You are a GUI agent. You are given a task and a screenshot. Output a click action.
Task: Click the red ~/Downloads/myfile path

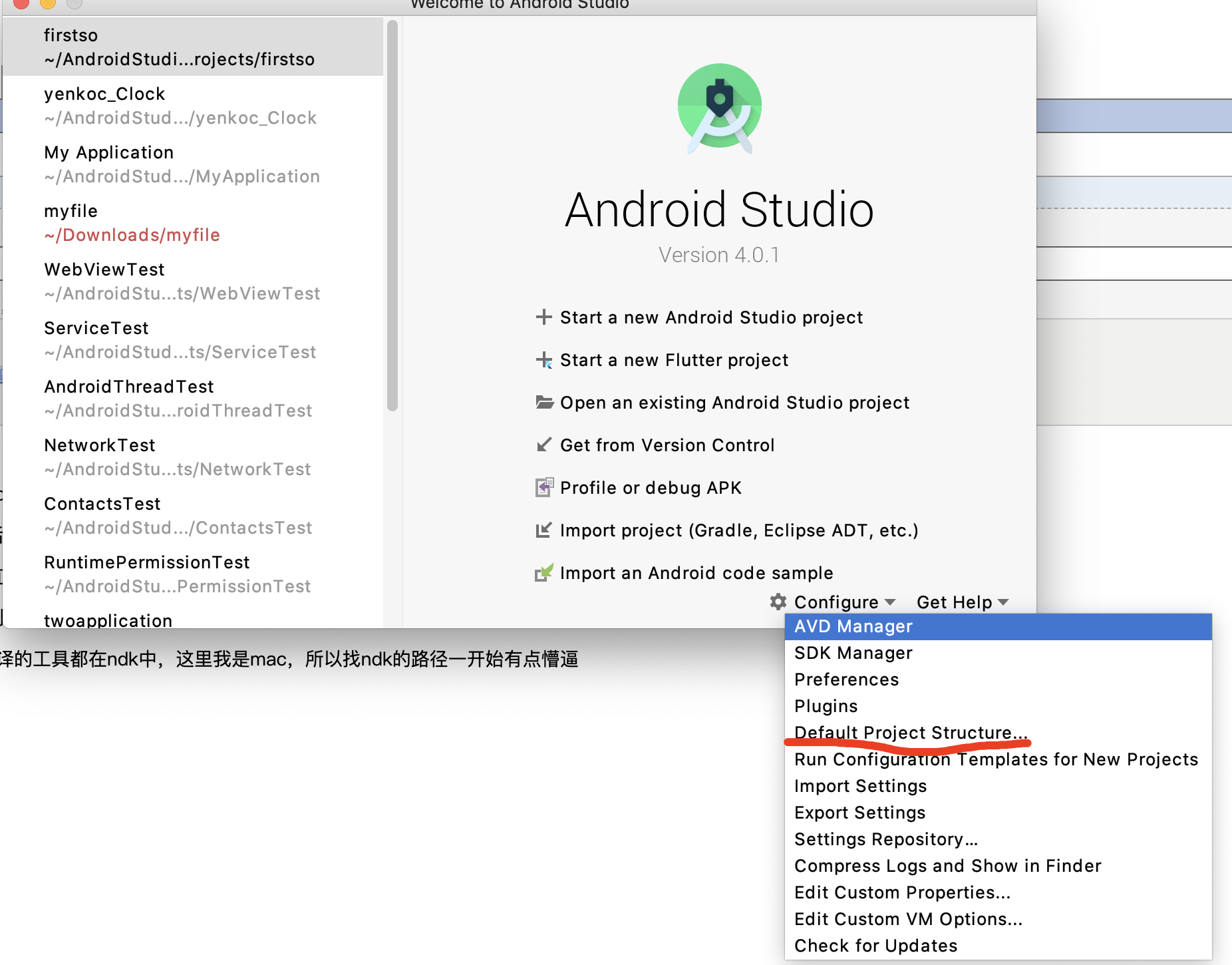(x=132, y=235)
